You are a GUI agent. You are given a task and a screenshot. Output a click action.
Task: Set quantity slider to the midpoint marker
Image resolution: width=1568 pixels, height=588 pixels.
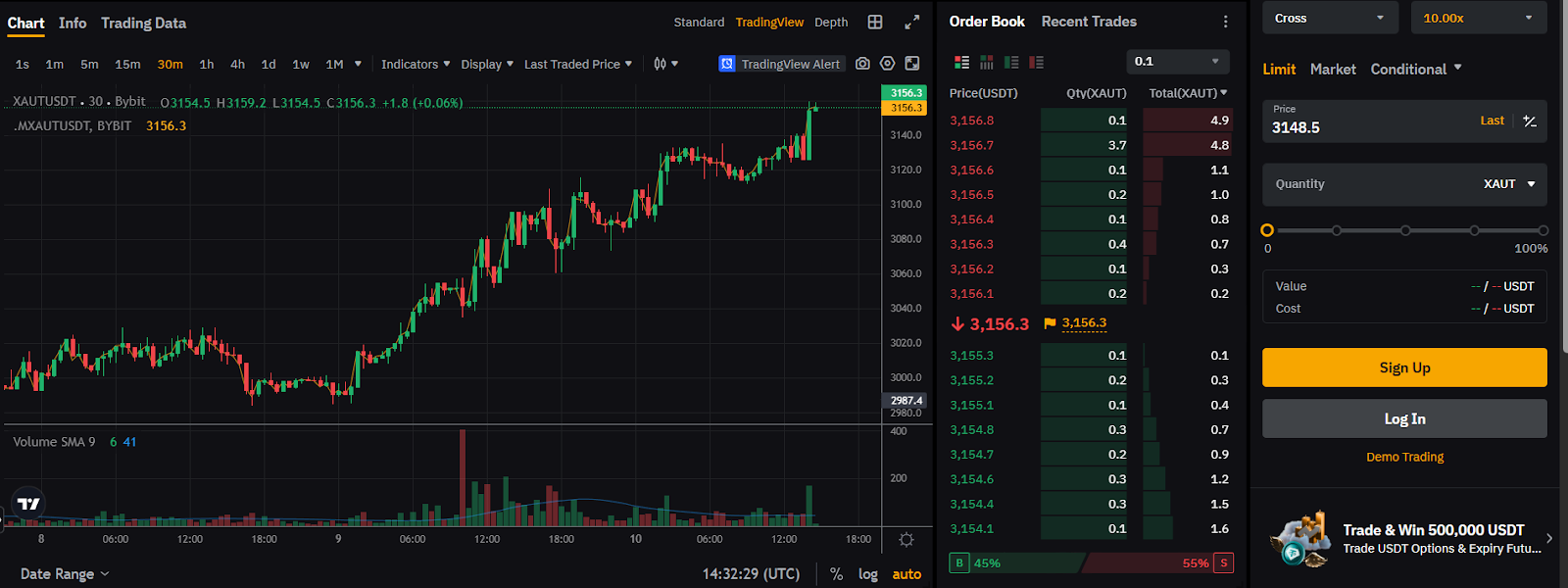(x=1405, y=230)
